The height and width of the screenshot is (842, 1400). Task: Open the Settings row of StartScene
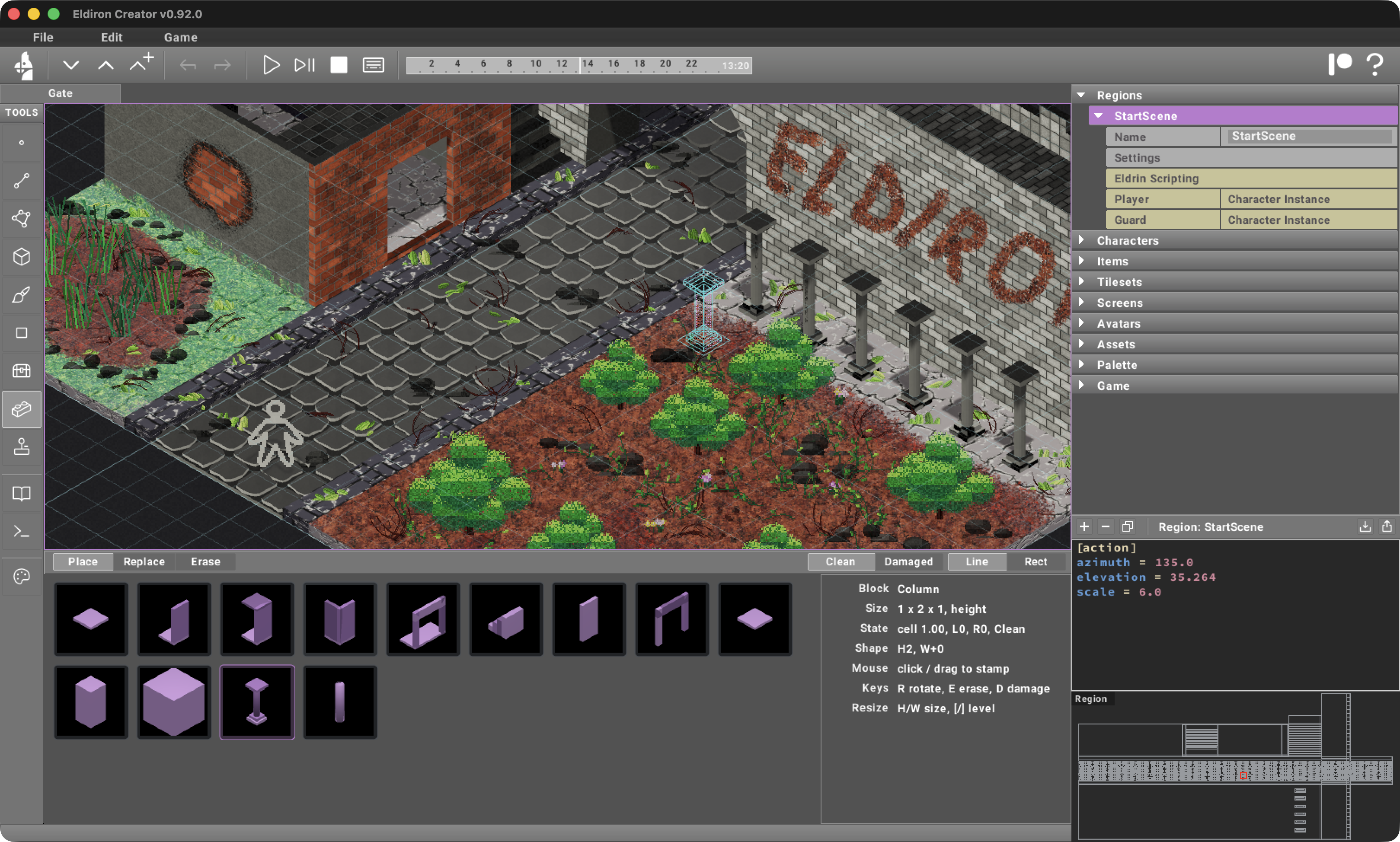click(x=1251, y=158)
